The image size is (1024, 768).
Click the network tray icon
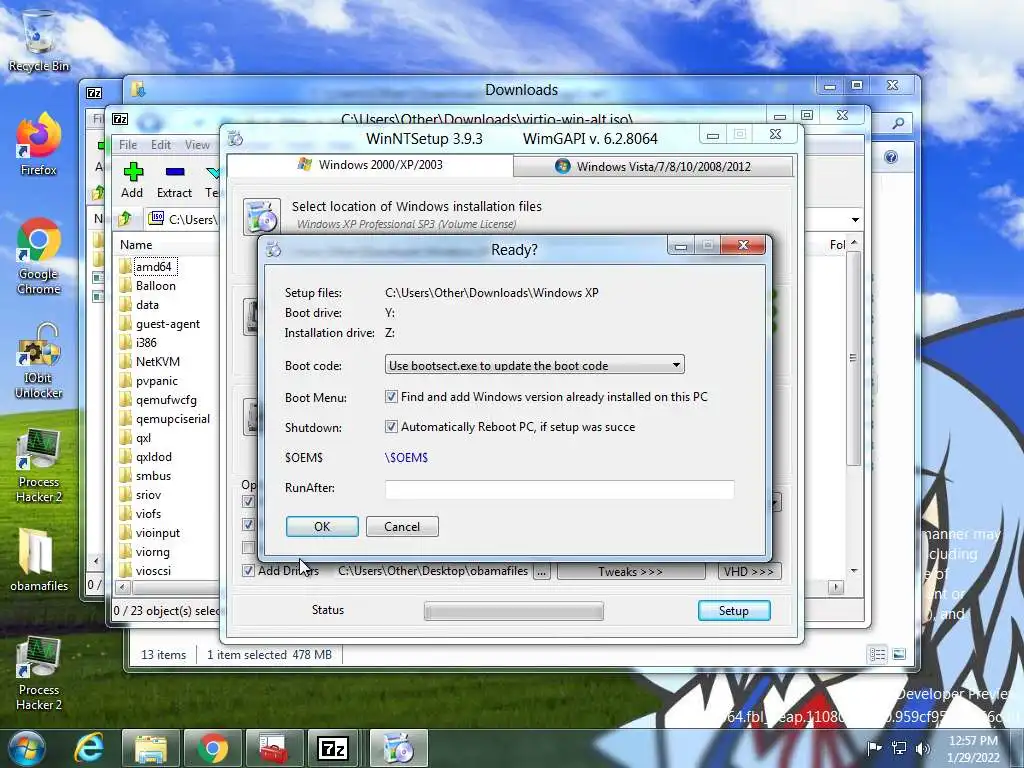(899, 748)
